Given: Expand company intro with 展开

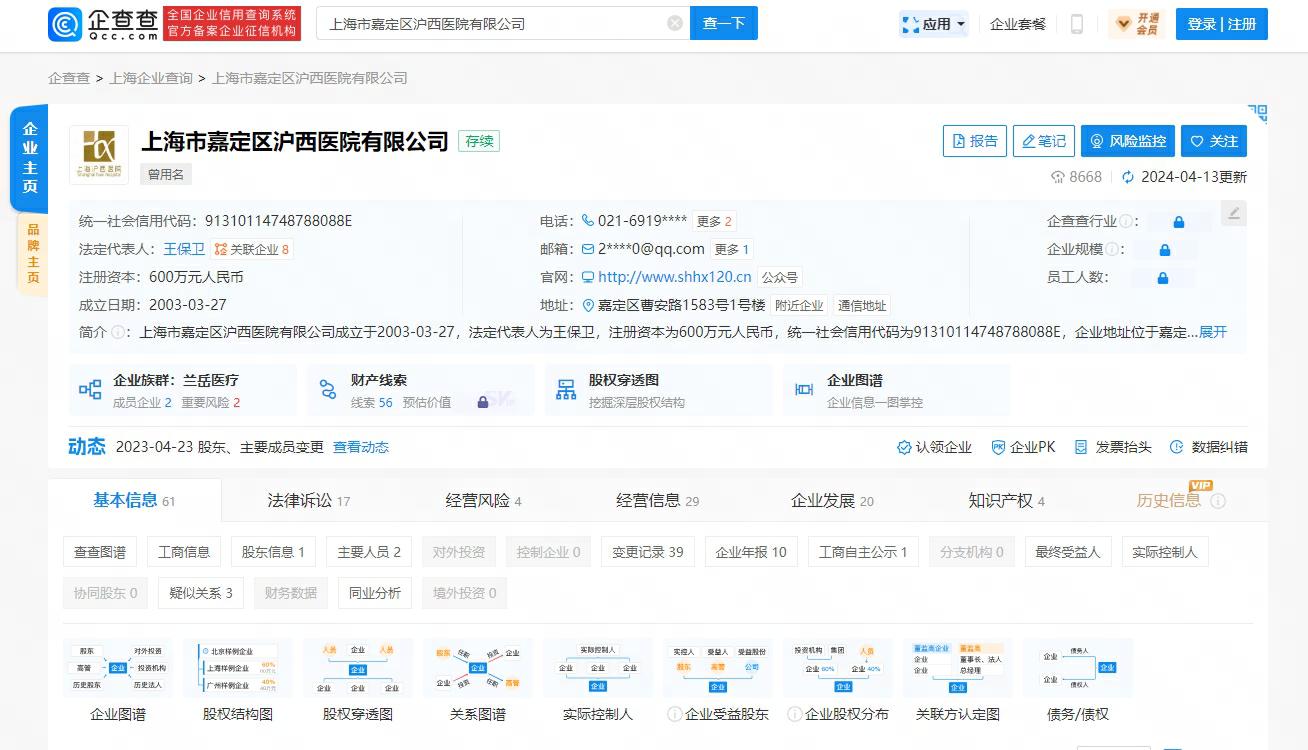Looking at the screenshot, I should click(x=1213, y=332).
